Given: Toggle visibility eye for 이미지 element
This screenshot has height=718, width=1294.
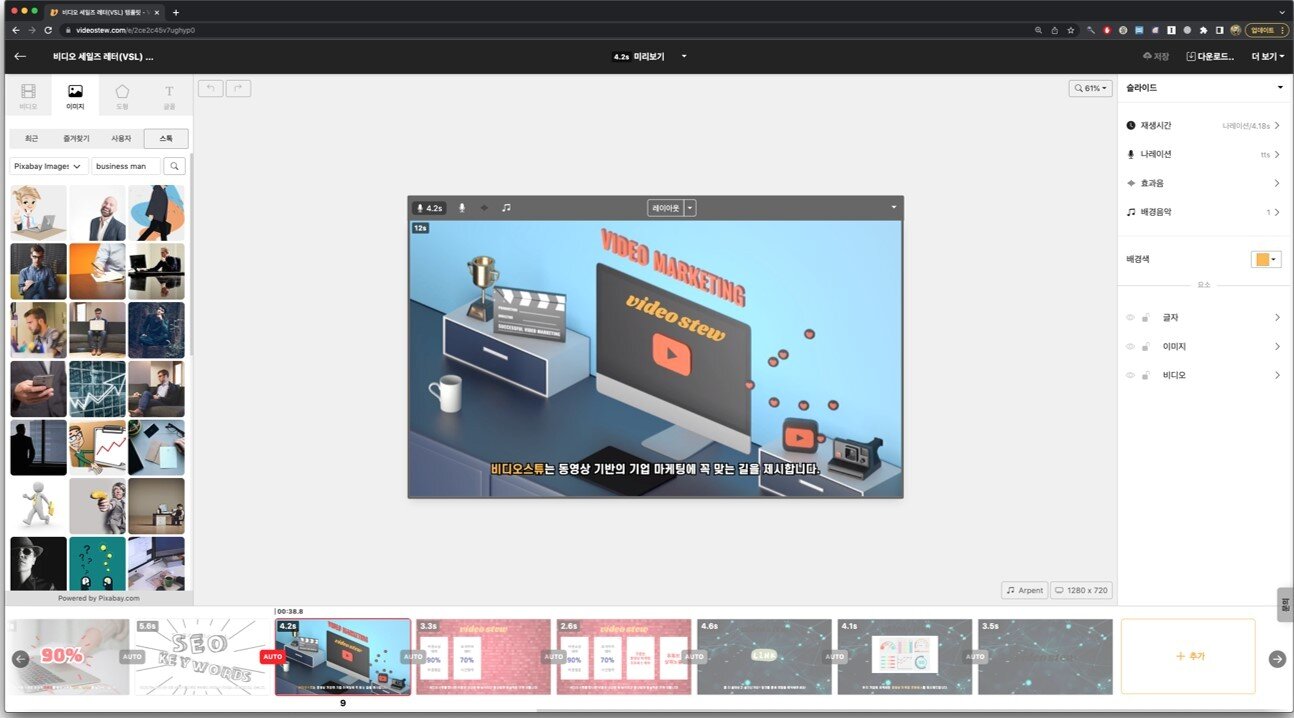Looking at the screenshot, I should point(1131,347).
